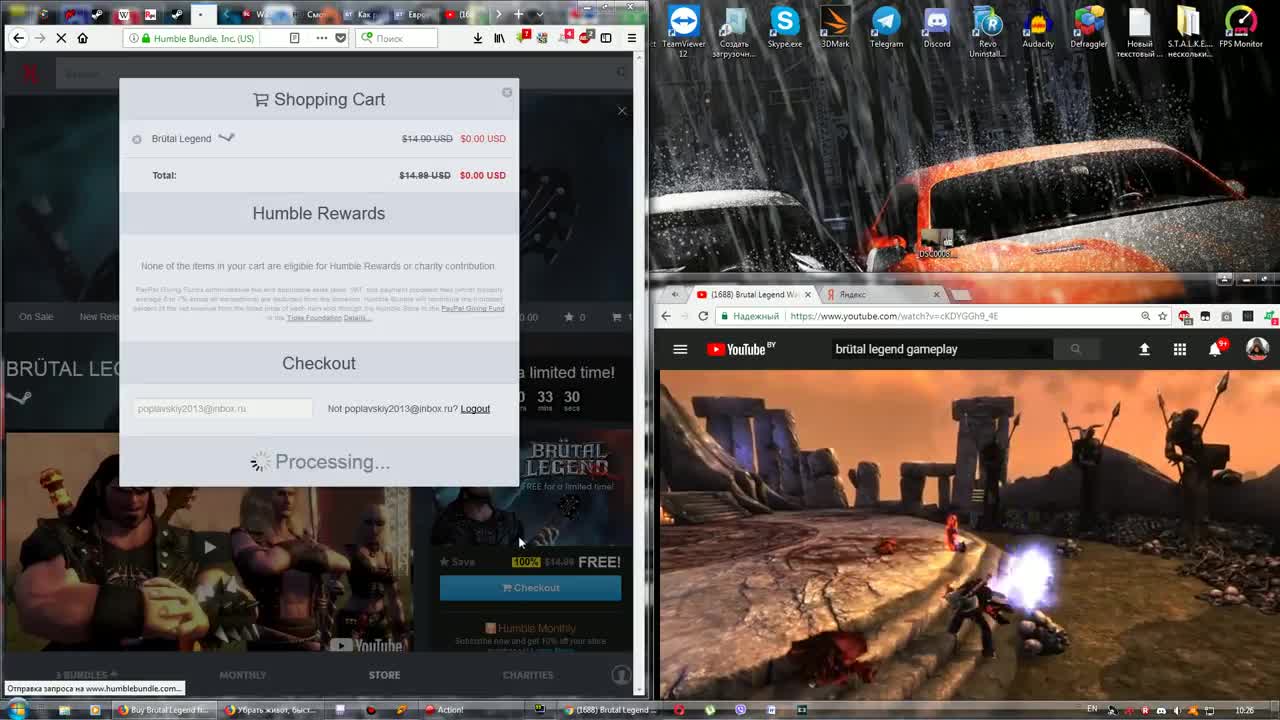Open the Humble account profile icon

click(621, 675)
